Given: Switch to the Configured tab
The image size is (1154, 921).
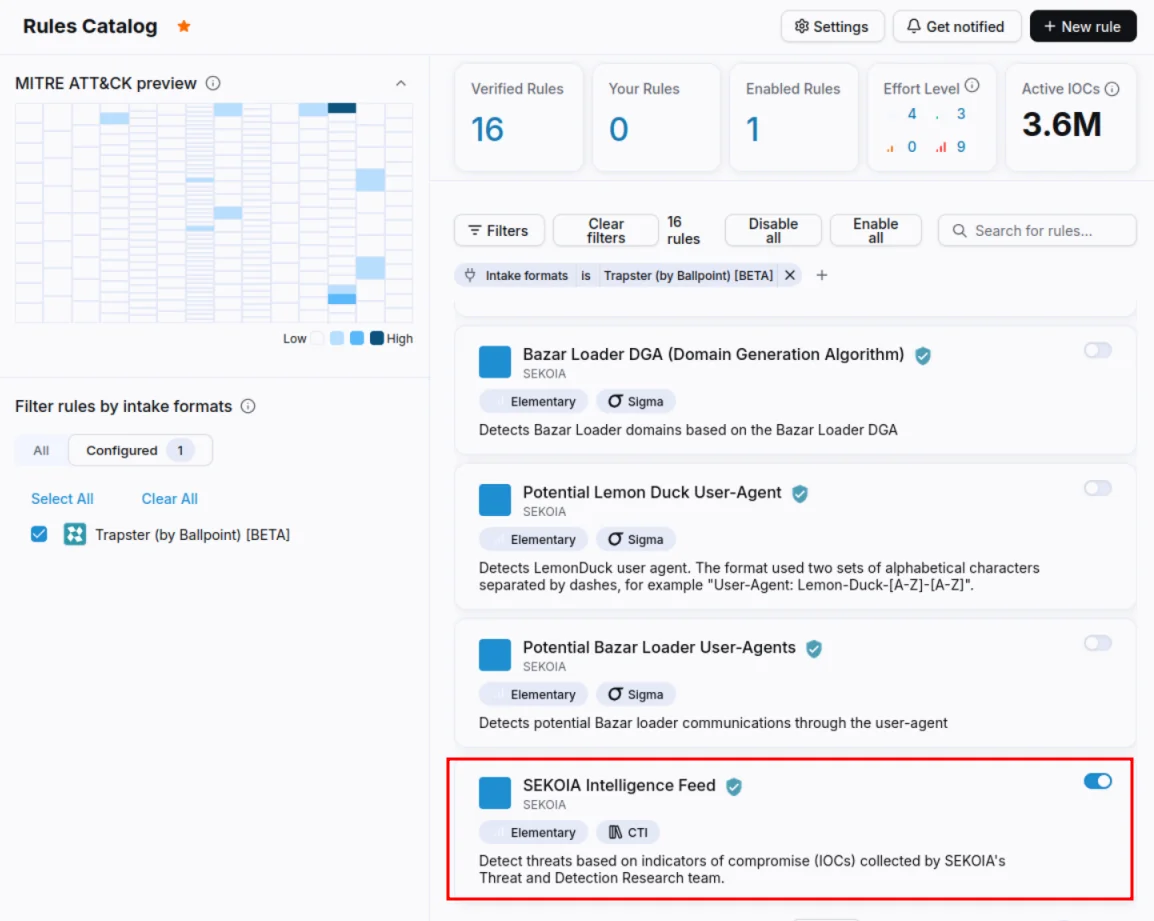Looking at the screenshot, I should 140,451.
